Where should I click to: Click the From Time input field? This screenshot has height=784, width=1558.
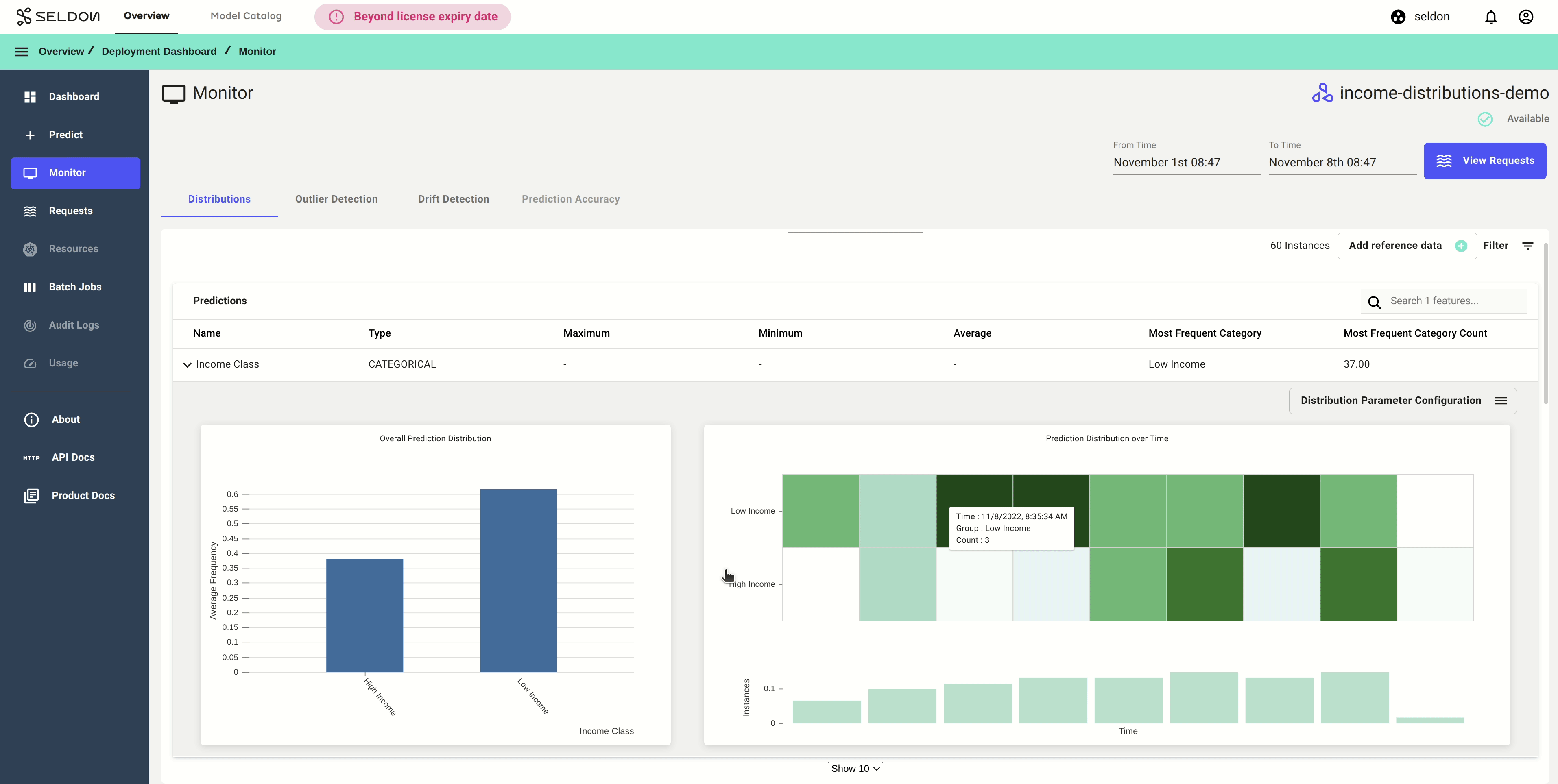coord(1186,162)
